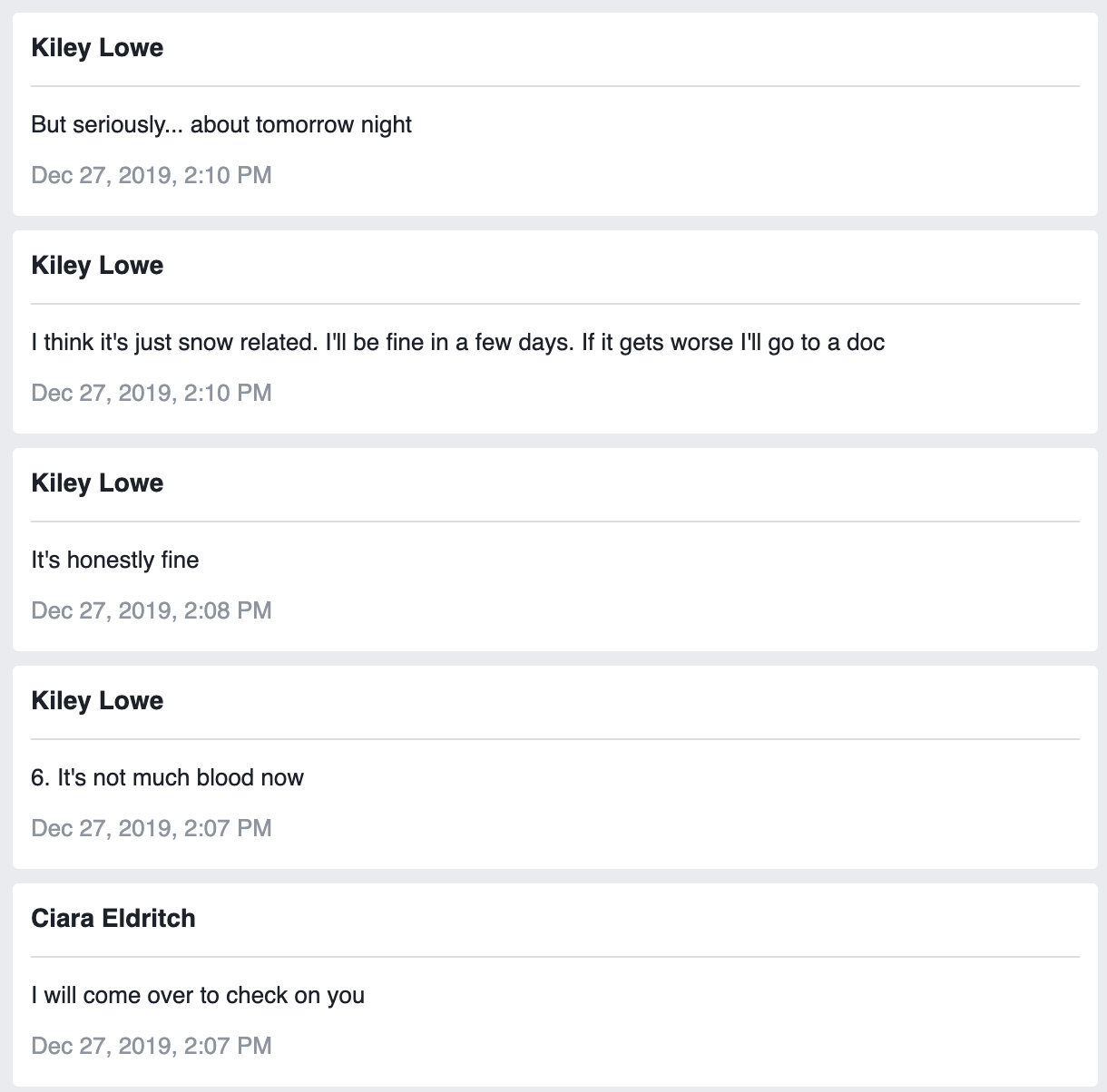Click 2:07 PM timestamp under Ciara Eldritch's message
This screenshot has height=1092, width=1107.
(x=152, y=1046)
